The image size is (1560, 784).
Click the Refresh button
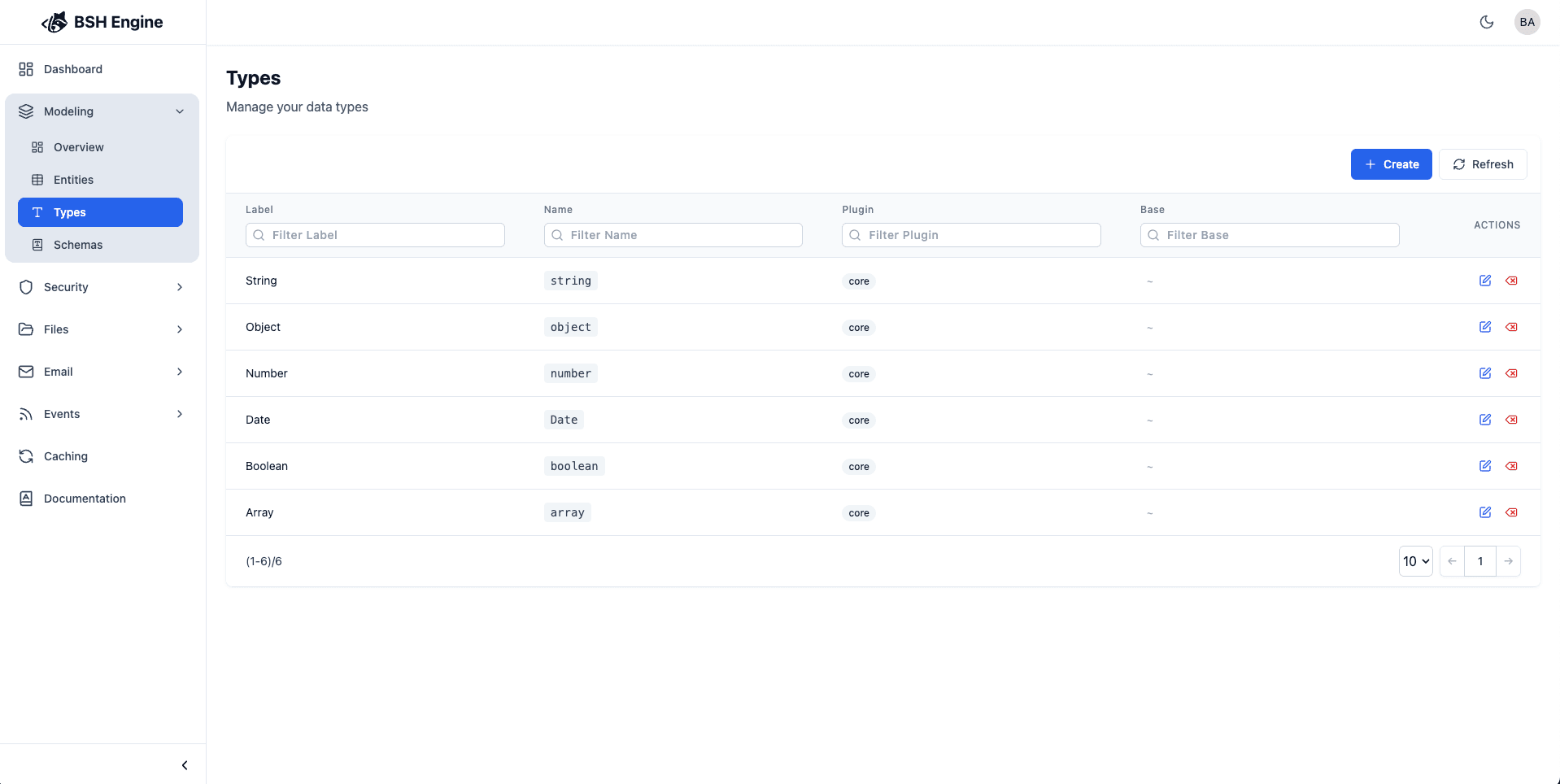pos(1482,164)
